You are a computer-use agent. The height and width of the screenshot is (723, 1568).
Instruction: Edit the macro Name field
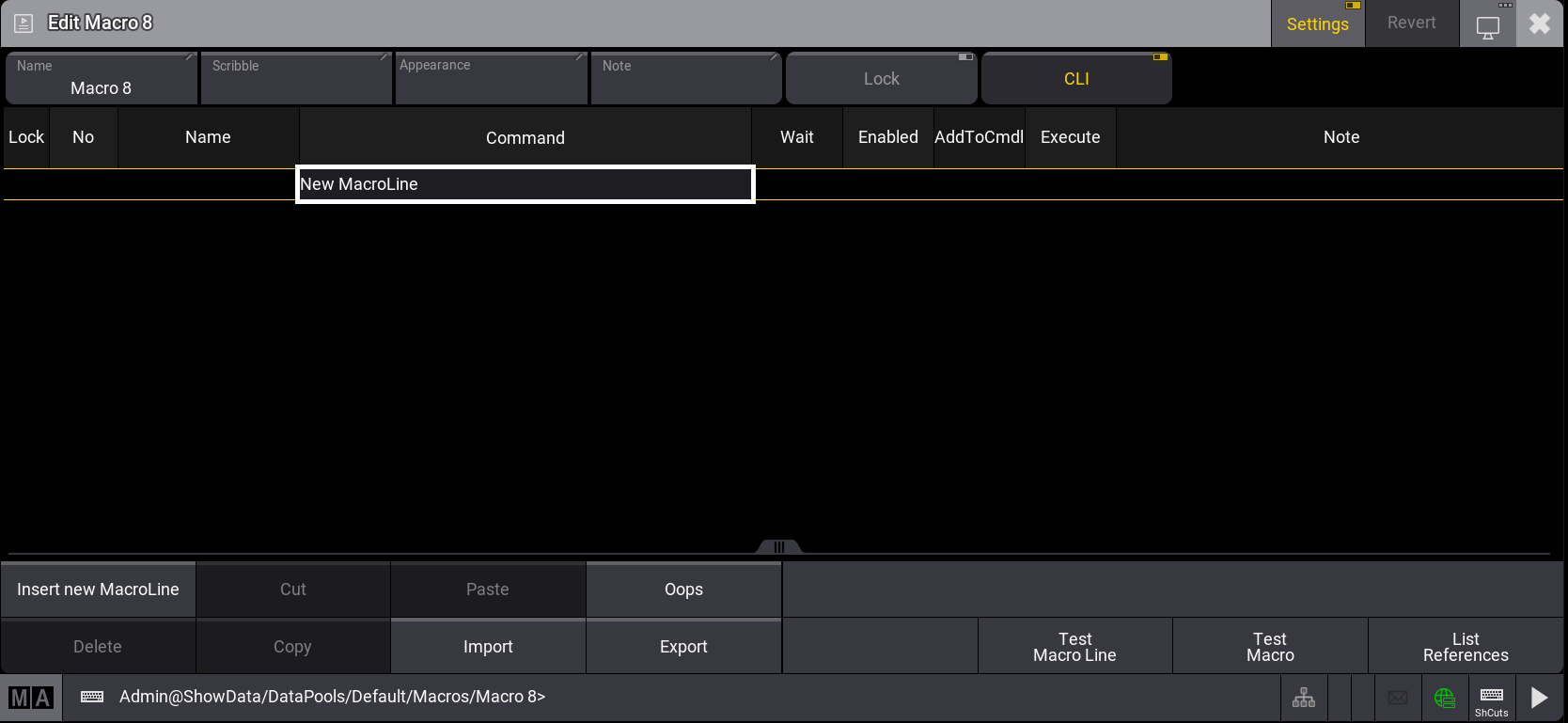point(102,79)
